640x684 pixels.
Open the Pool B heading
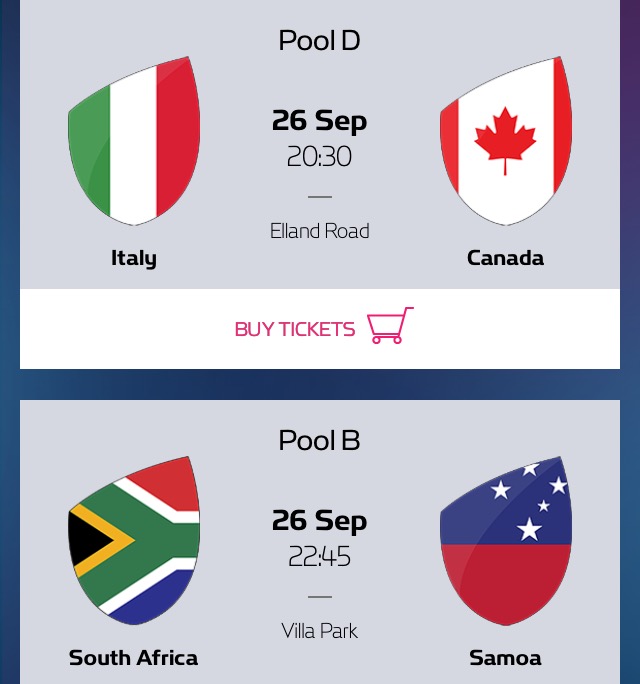point(319,441)
